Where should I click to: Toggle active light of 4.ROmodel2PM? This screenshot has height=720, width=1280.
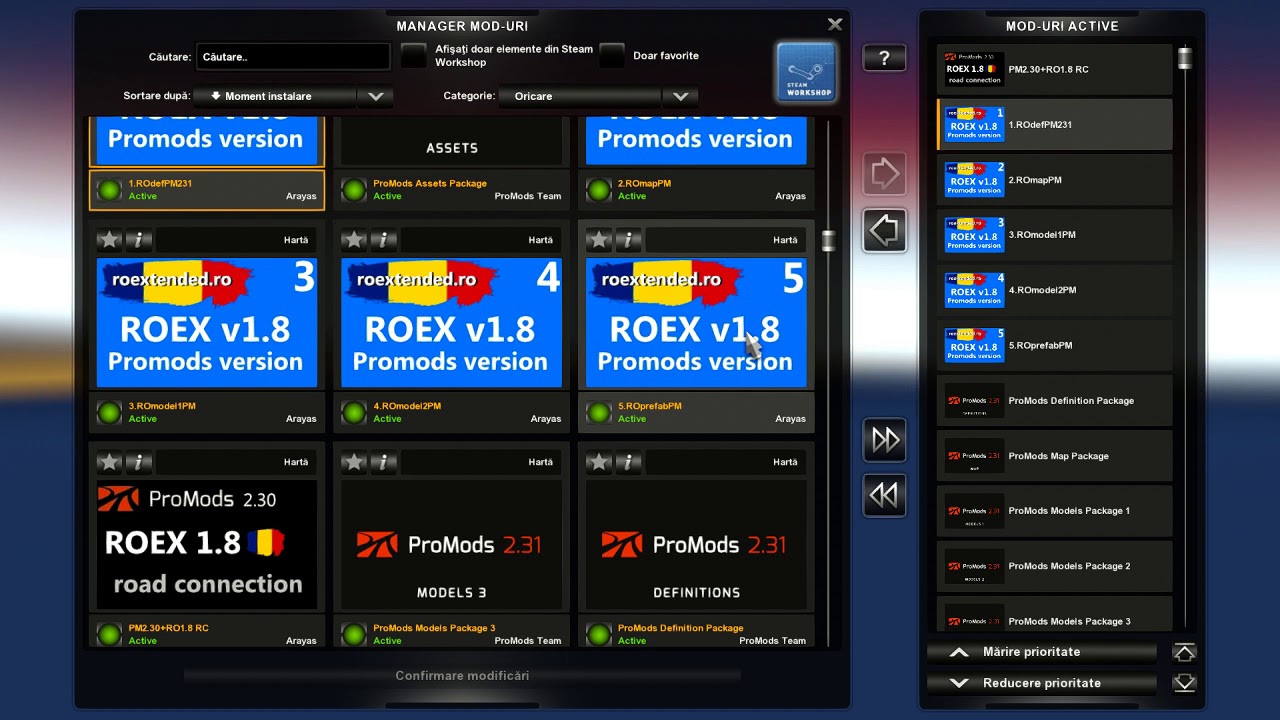pos(354,412)
